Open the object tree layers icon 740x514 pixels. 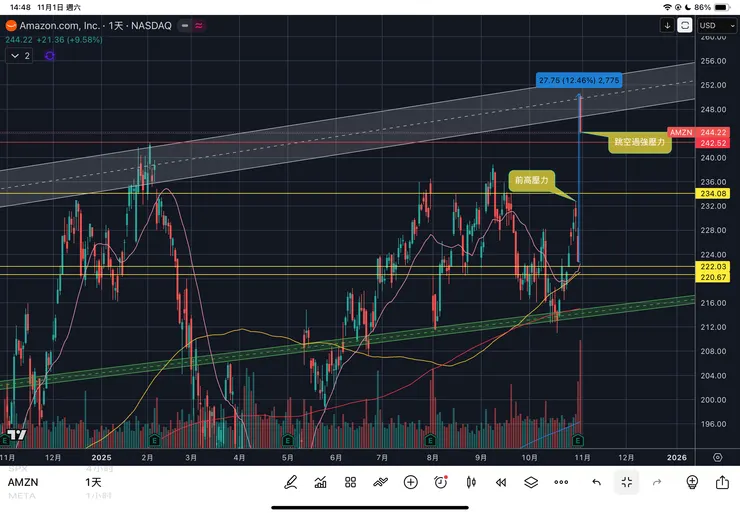531,482
